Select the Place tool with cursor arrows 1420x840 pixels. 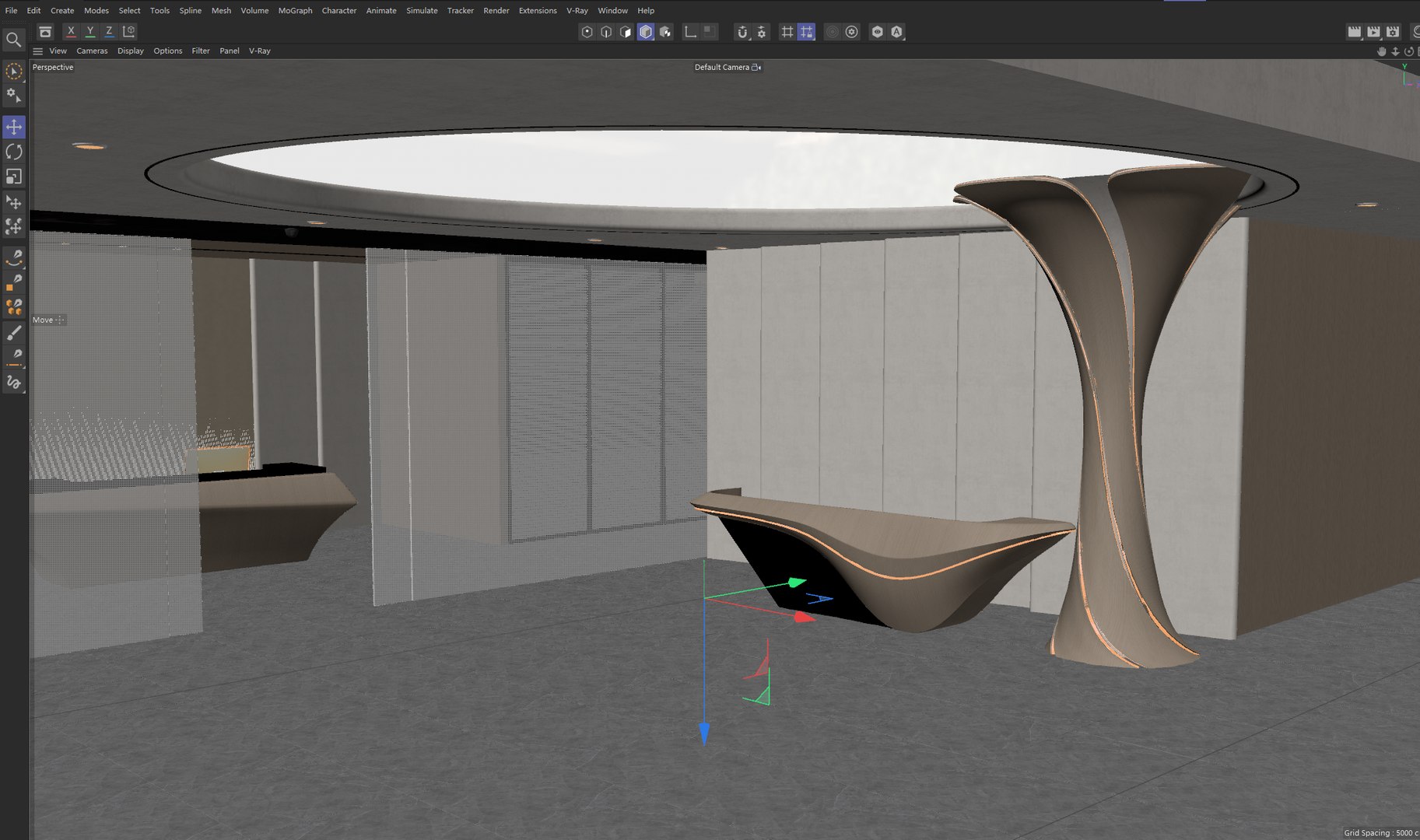coord(14,202)
